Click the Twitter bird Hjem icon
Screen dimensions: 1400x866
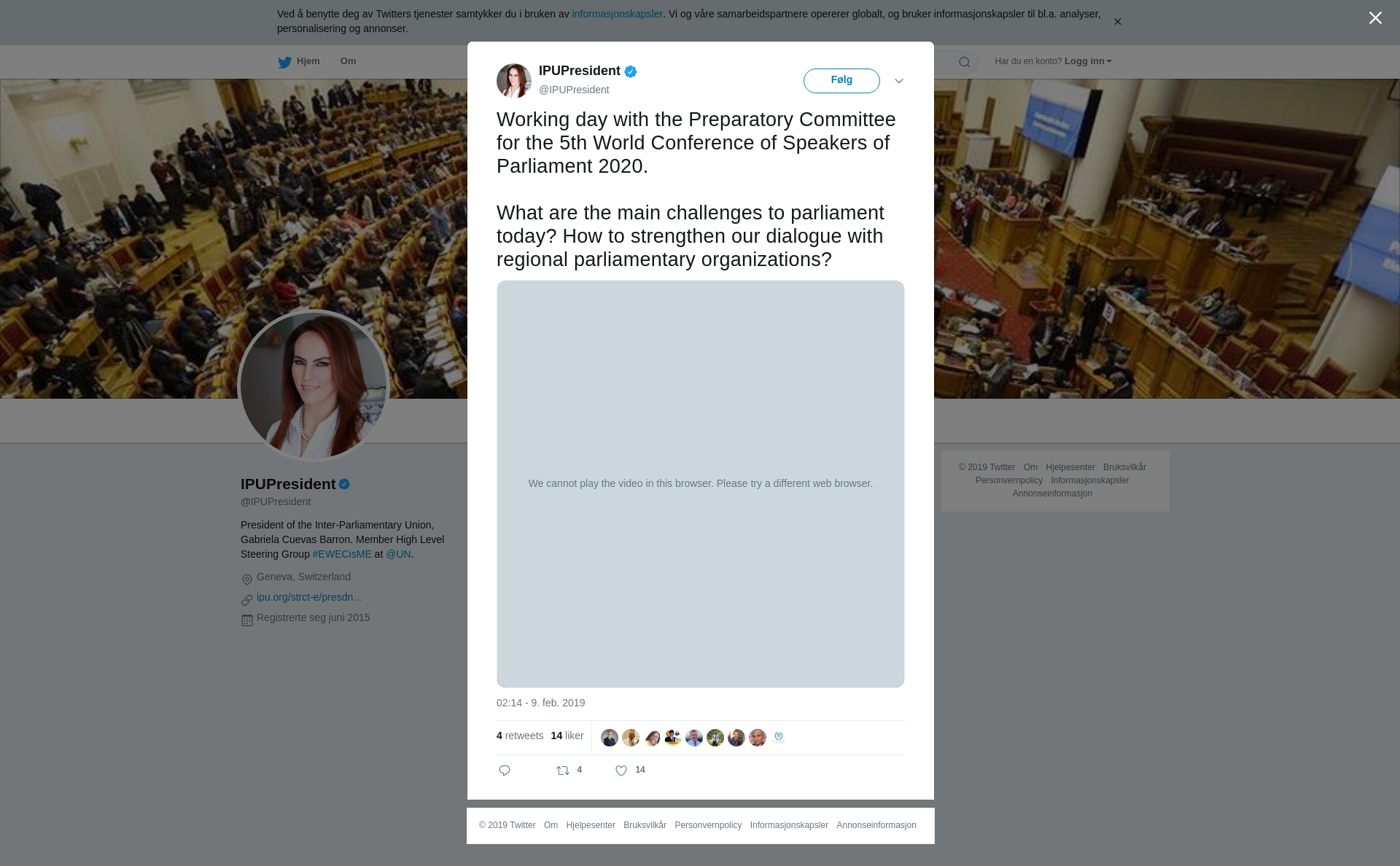click(x=284, y=62)
